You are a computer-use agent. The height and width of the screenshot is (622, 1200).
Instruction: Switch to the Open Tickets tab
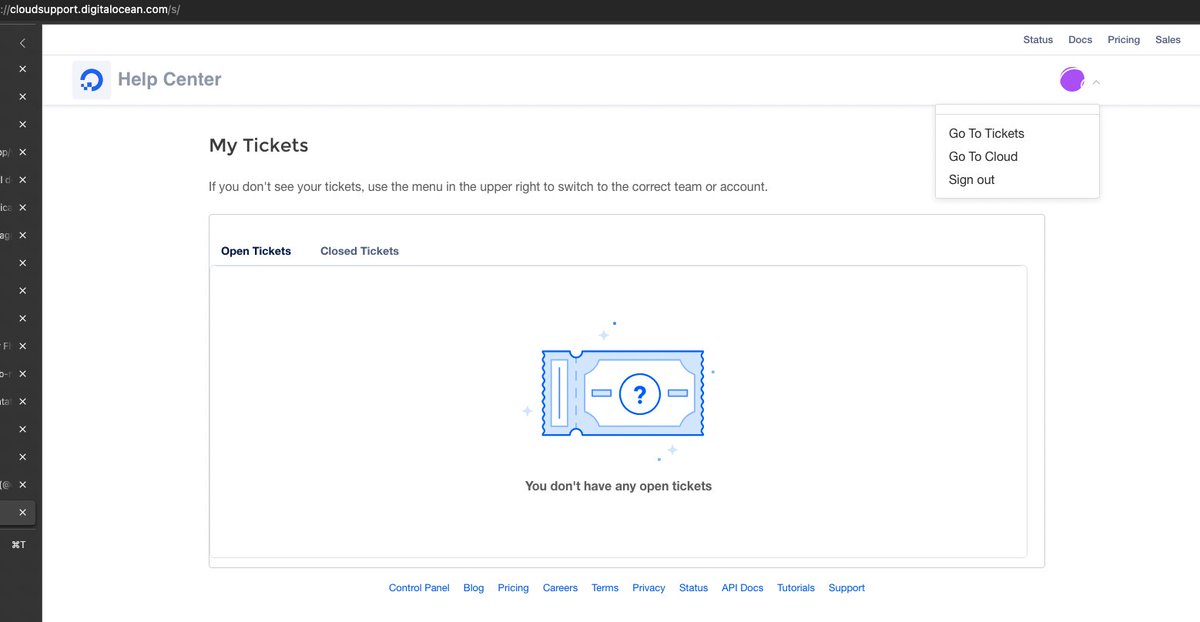click(x=256, y=251)
